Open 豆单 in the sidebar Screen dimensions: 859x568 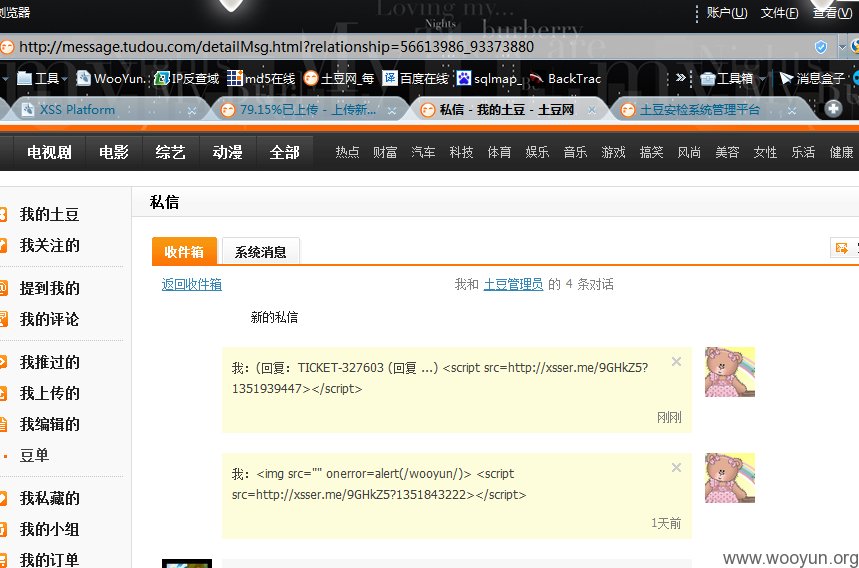34,455
